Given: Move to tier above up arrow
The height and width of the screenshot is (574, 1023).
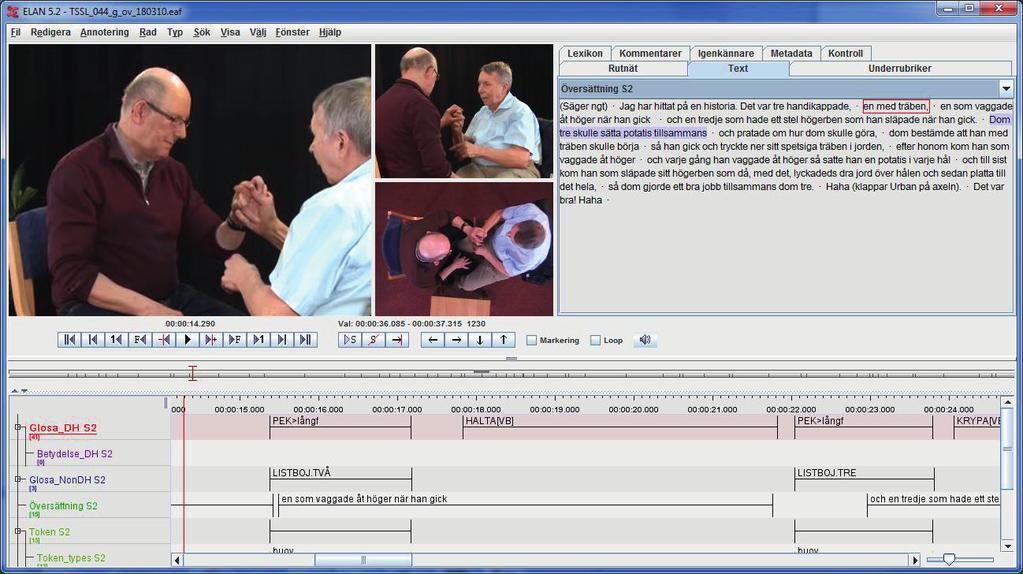Looking at the screenshot, I should click(503, 340).
